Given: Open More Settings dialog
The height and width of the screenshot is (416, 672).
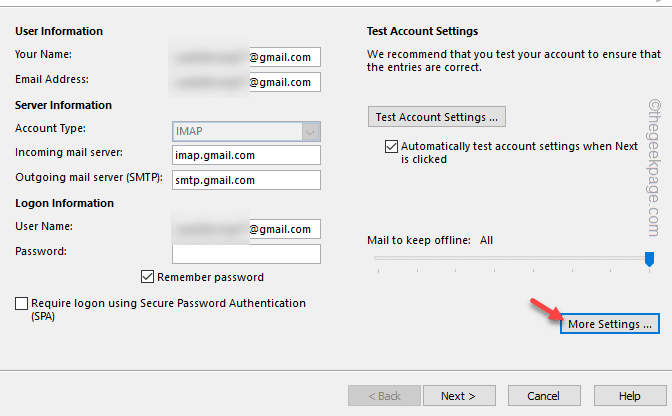Looking at the screenshot, I should pos(609,324).
